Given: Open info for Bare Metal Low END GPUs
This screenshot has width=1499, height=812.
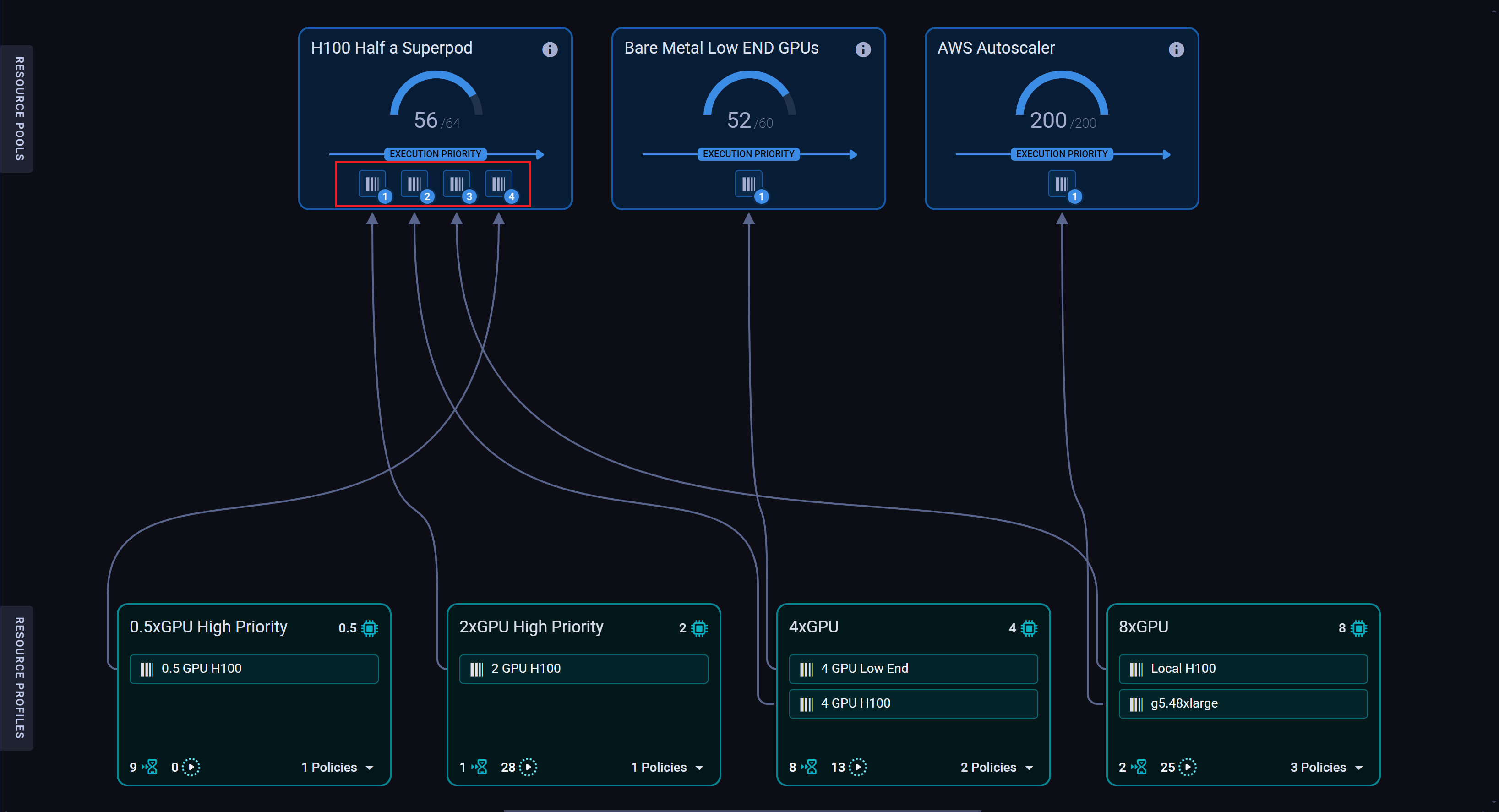Looking at the screenshot, I should (x=862, y=49).
